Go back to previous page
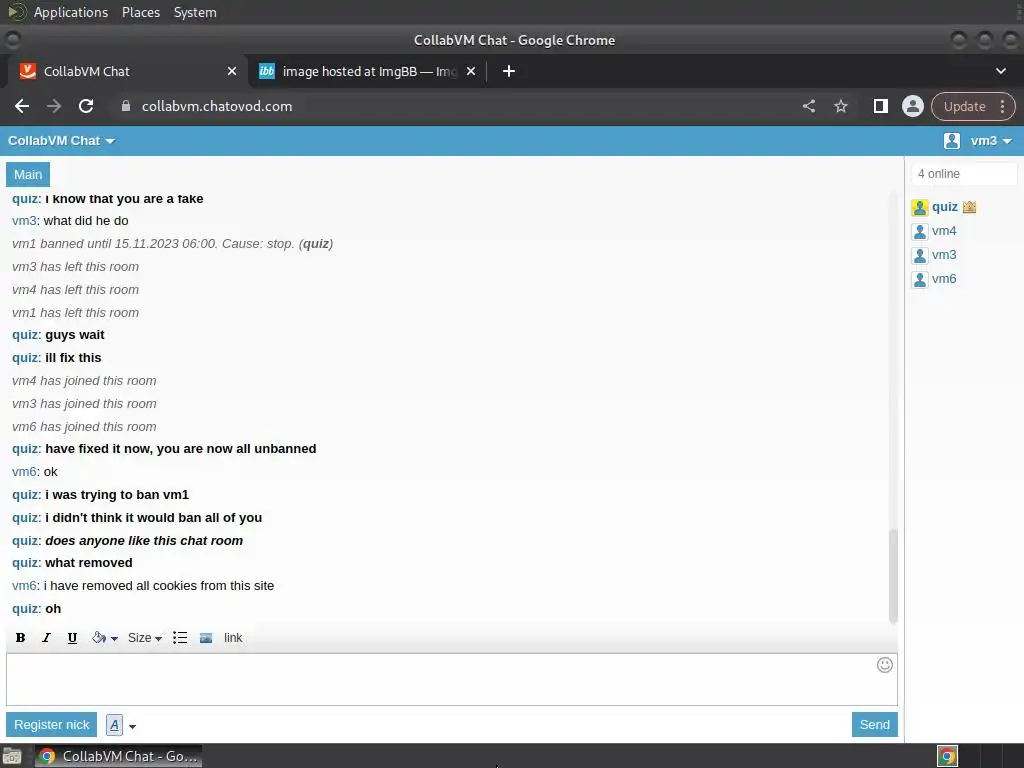Screen dimensions: 1024x768 tap(22, 106)
